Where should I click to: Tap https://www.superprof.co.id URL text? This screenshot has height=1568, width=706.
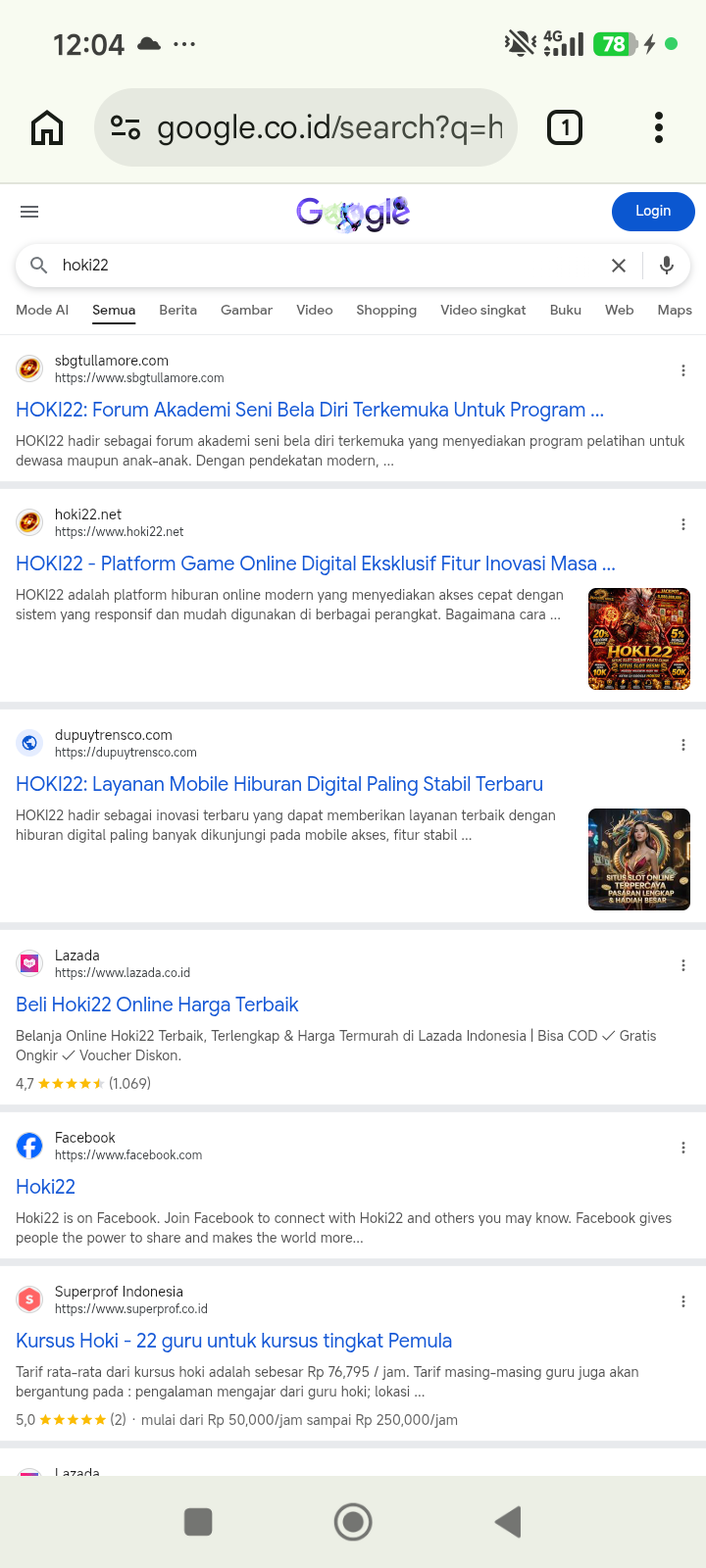coord(131,1309)
